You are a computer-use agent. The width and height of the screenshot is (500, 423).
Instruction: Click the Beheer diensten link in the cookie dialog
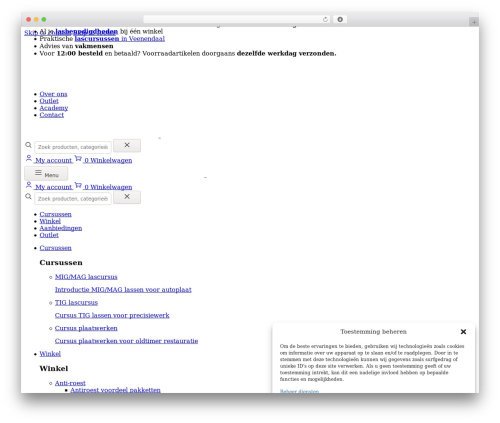pos(299,391)
